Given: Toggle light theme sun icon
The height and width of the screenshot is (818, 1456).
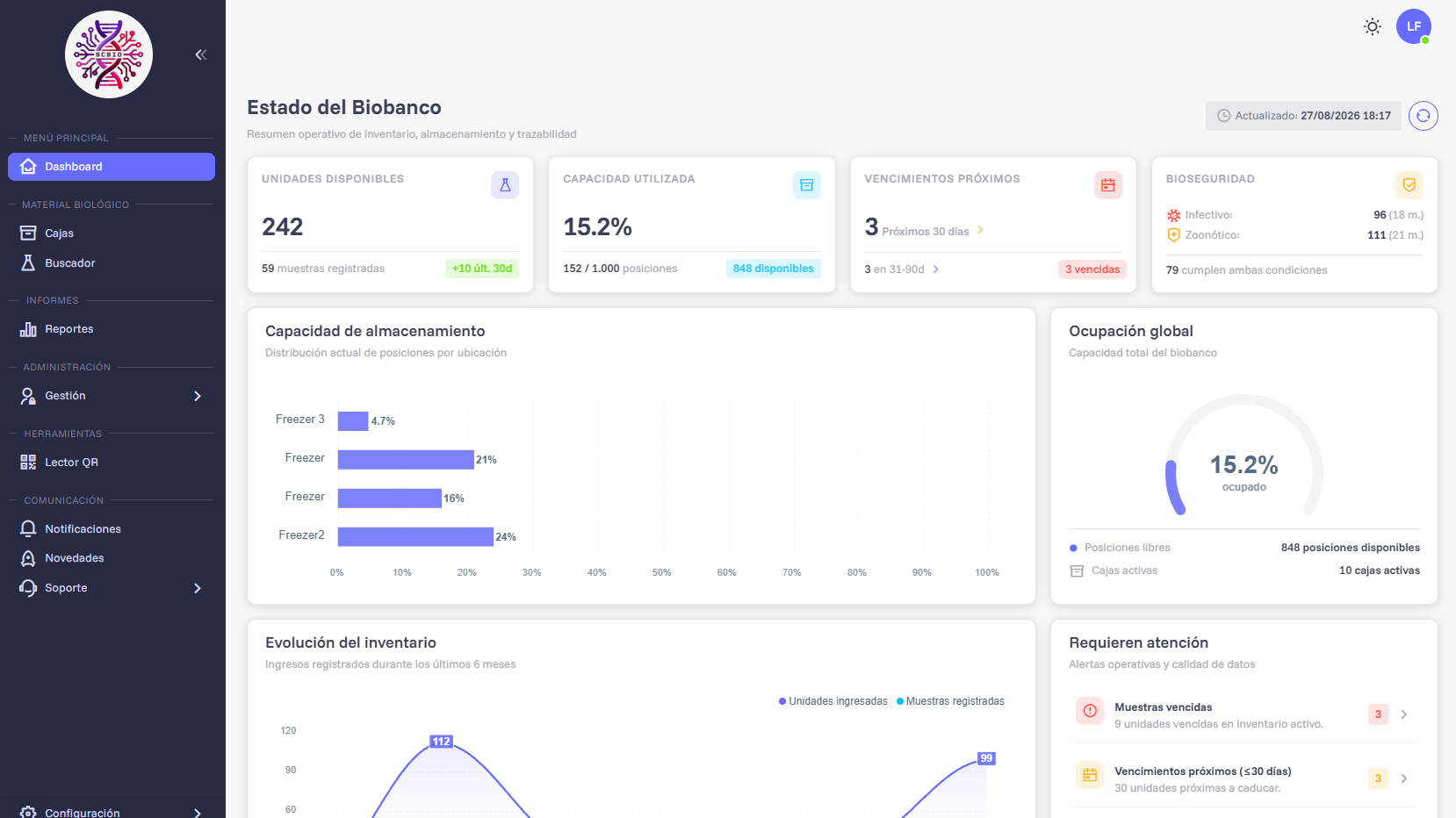Looking at the screenshot, I should 1373,26.
